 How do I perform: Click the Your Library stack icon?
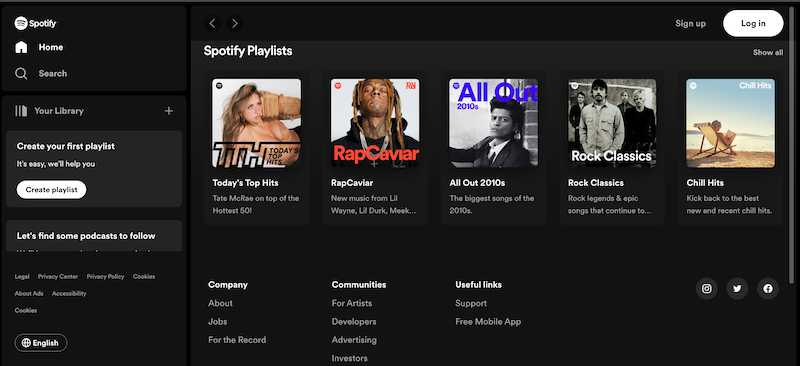(21, 111)
